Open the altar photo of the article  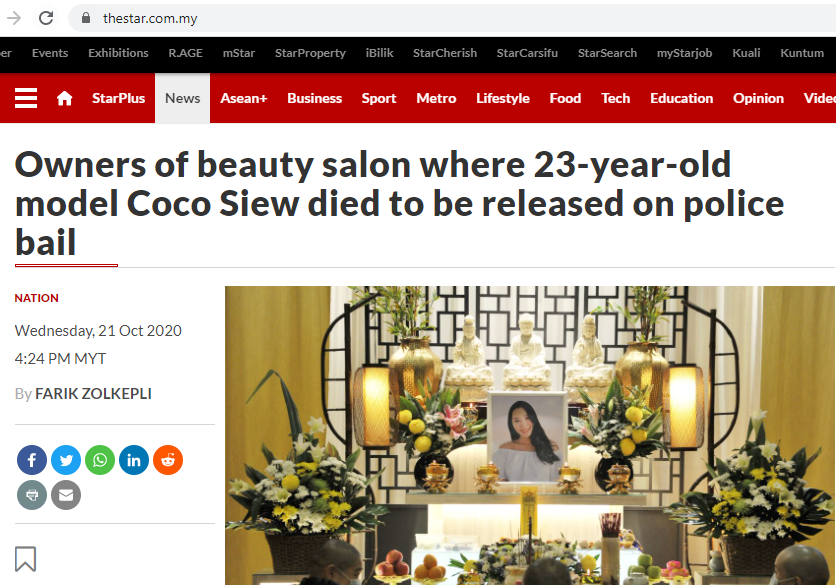click(530, 435)
